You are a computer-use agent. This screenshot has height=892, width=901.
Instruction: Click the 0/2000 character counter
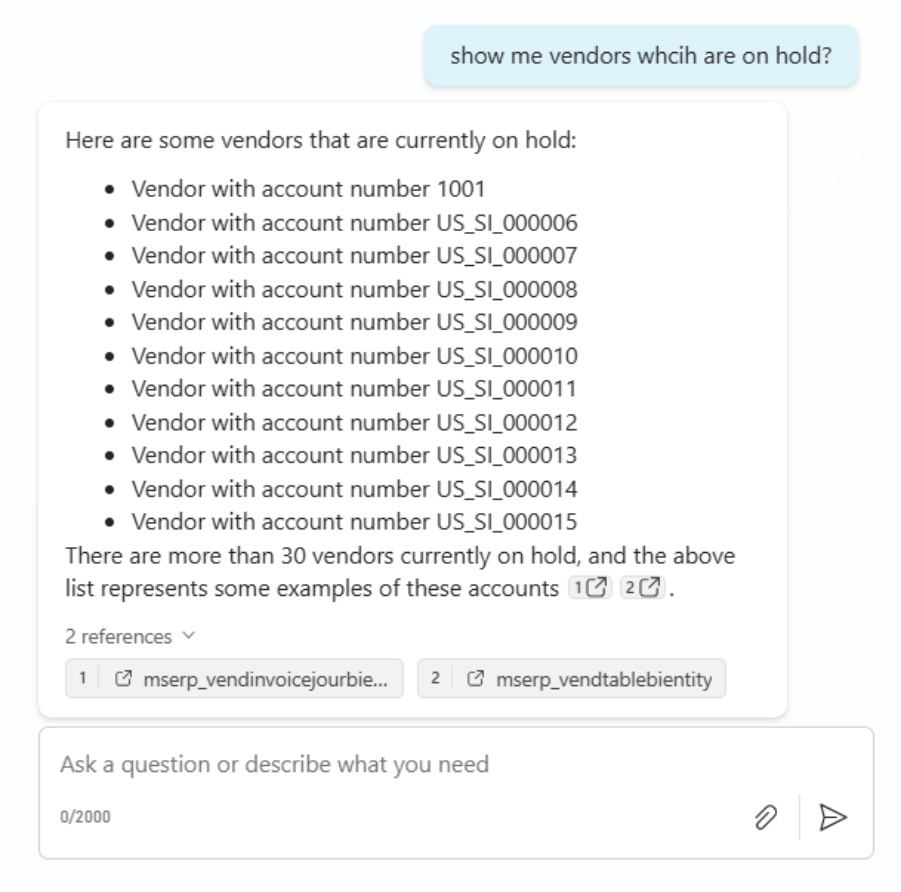coord(86,816)
